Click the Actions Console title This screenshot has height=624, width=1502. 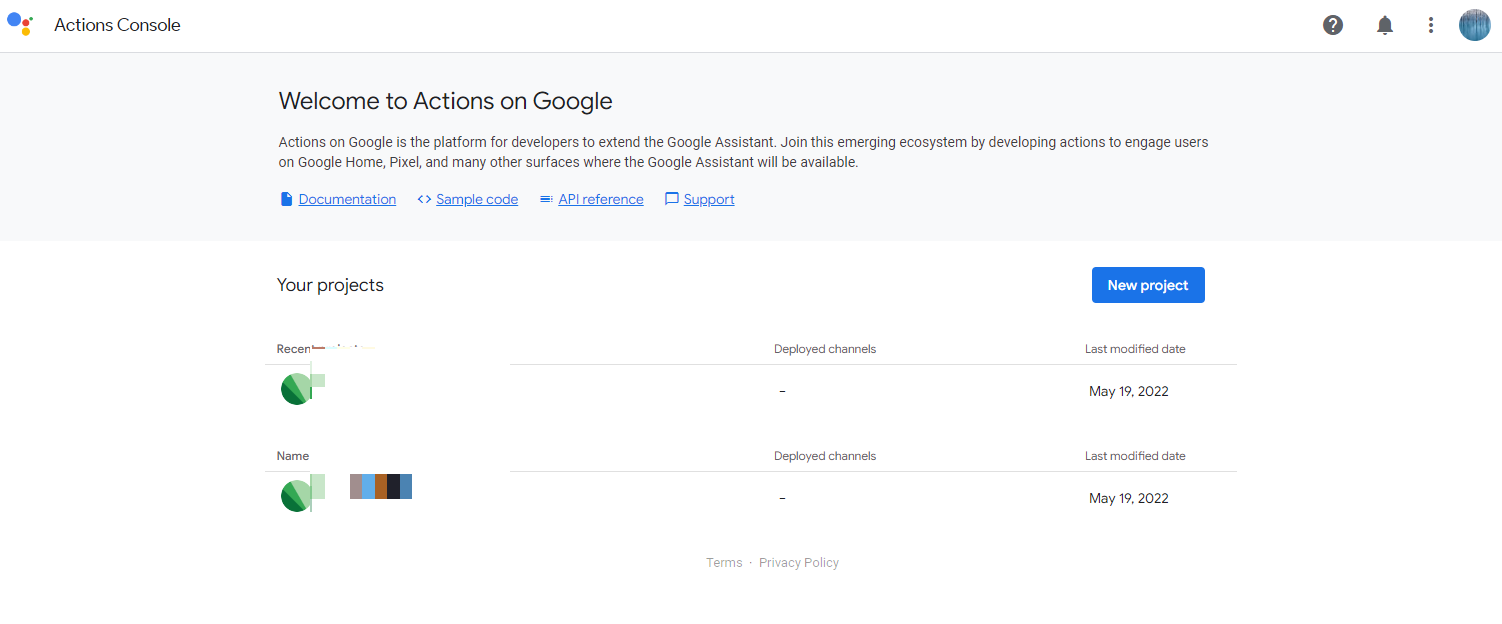(x=117, y=25)
